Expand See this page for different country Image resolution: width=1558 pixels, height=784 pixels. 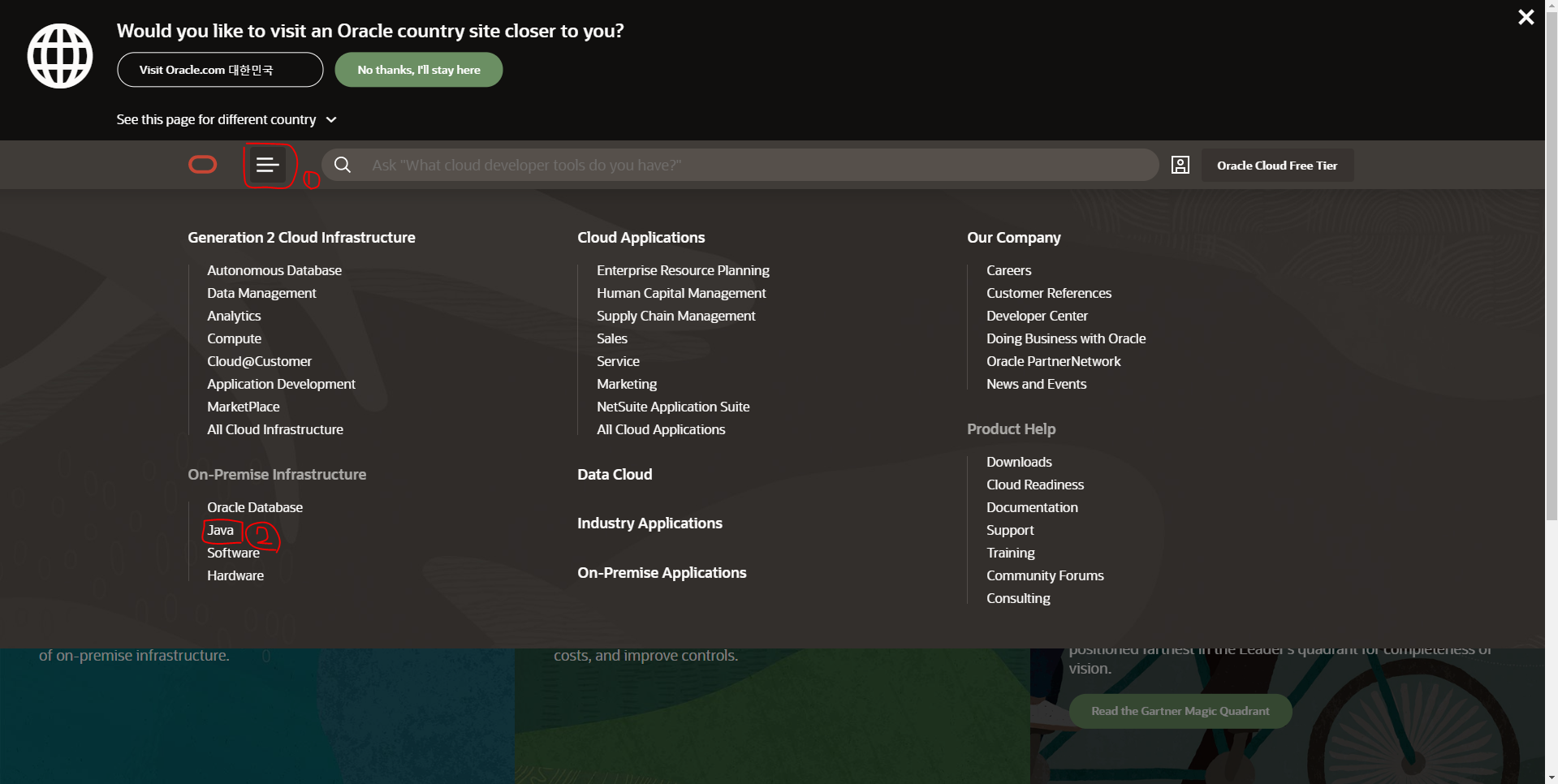(227, 119)
